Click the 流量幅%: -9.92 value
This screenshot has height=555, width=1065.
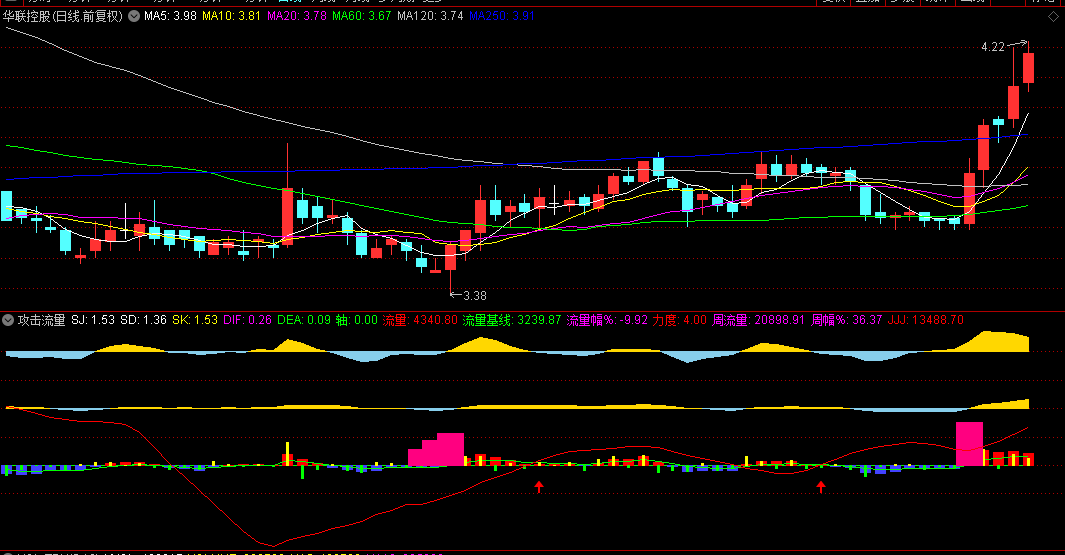coord(607,320)
